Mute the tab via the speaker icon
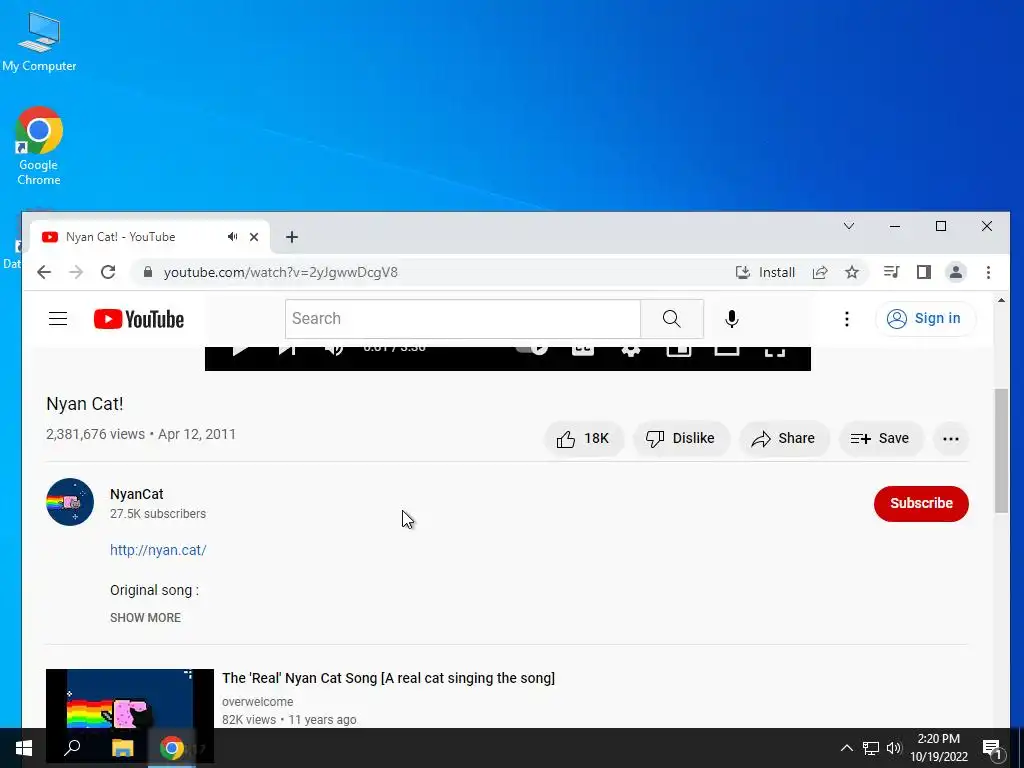1024x768 pixels. (x=232, y=236)
